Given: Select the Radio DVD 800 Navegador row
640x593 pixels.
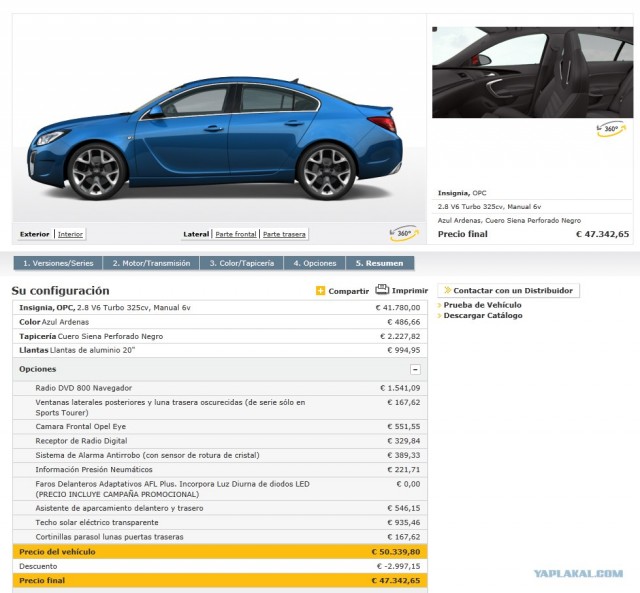Looking at the screenshot, I should (220, 388).
